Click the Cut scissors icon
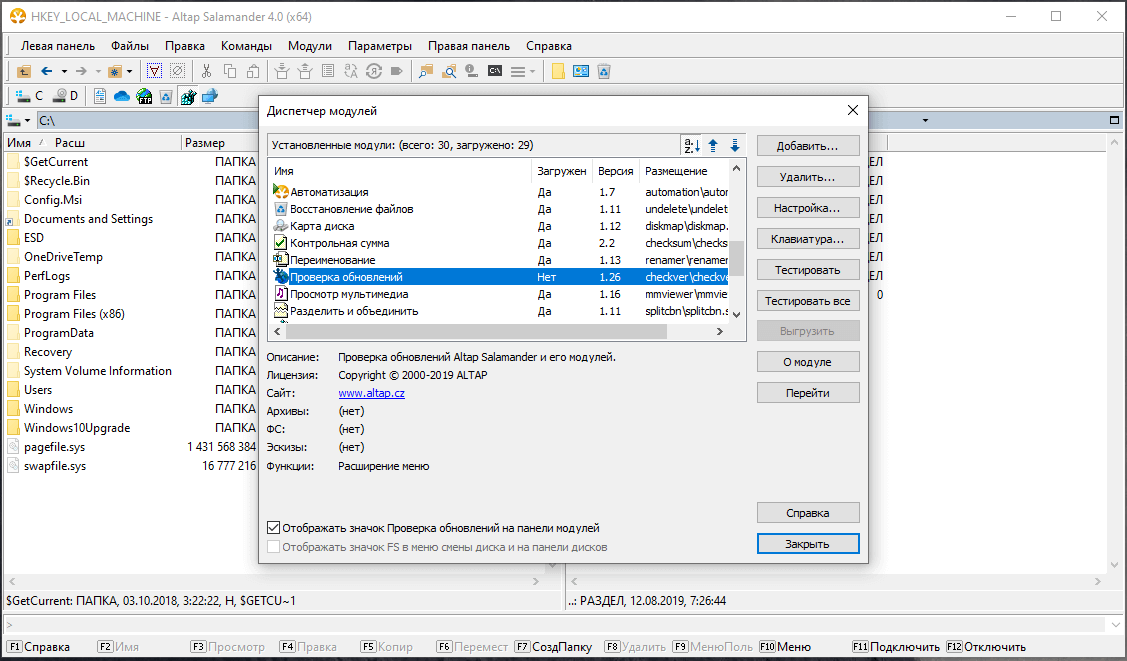The image size is (1127, 661). (206, 71)
